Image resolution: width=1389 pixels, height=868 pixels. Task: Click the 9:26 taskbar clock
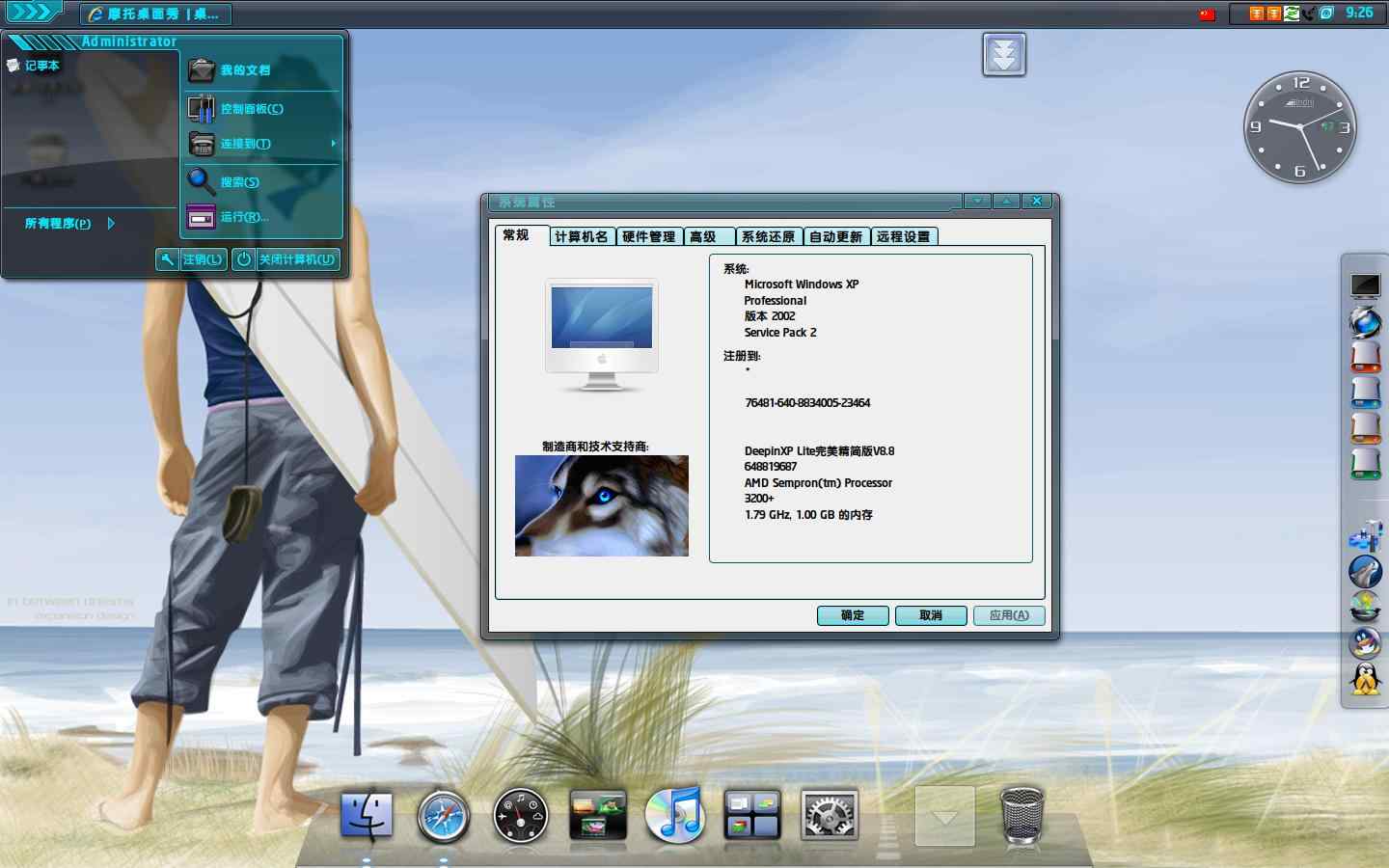point(1359,13)
